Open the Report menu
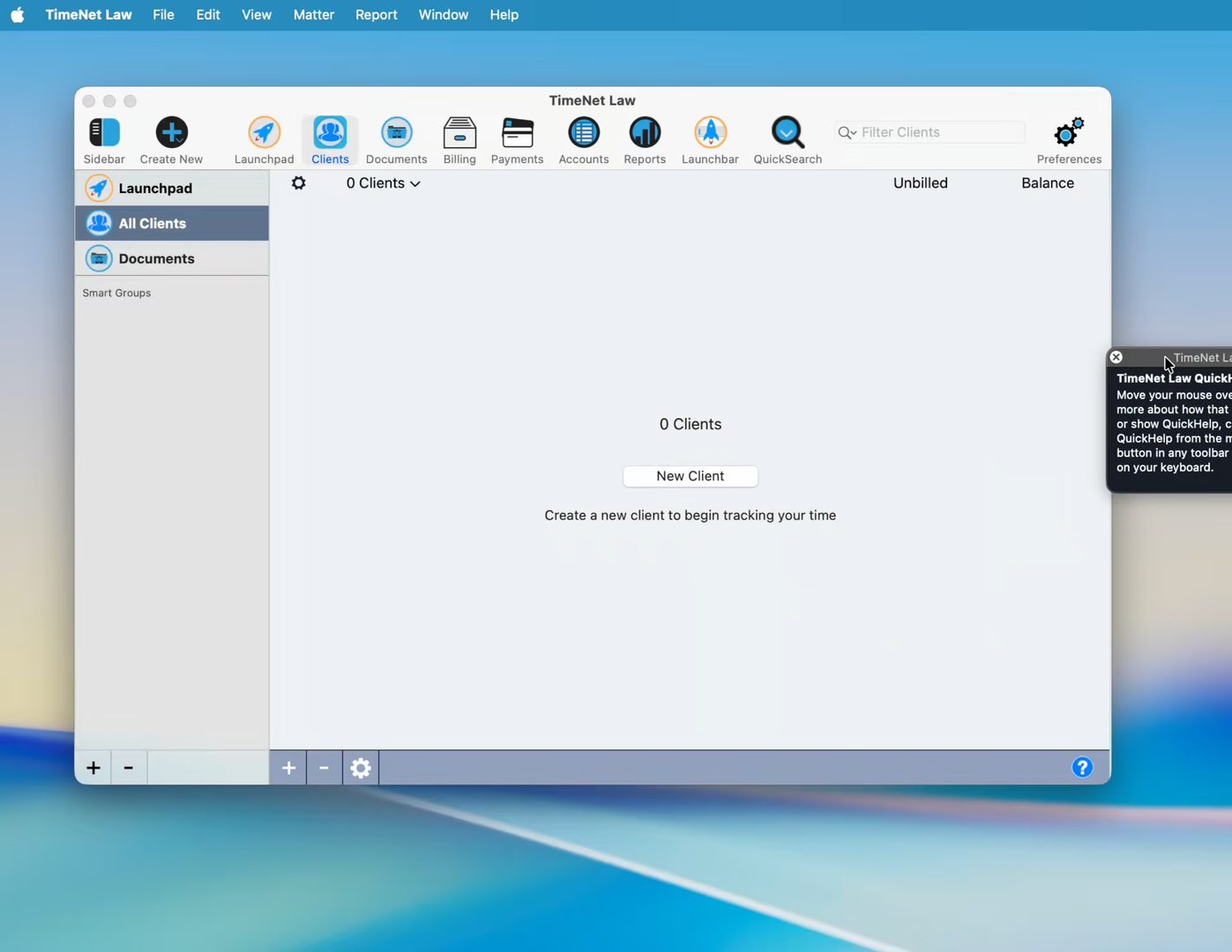Image resolution: width=1232 pixels, height=952 pixels. 377,15
